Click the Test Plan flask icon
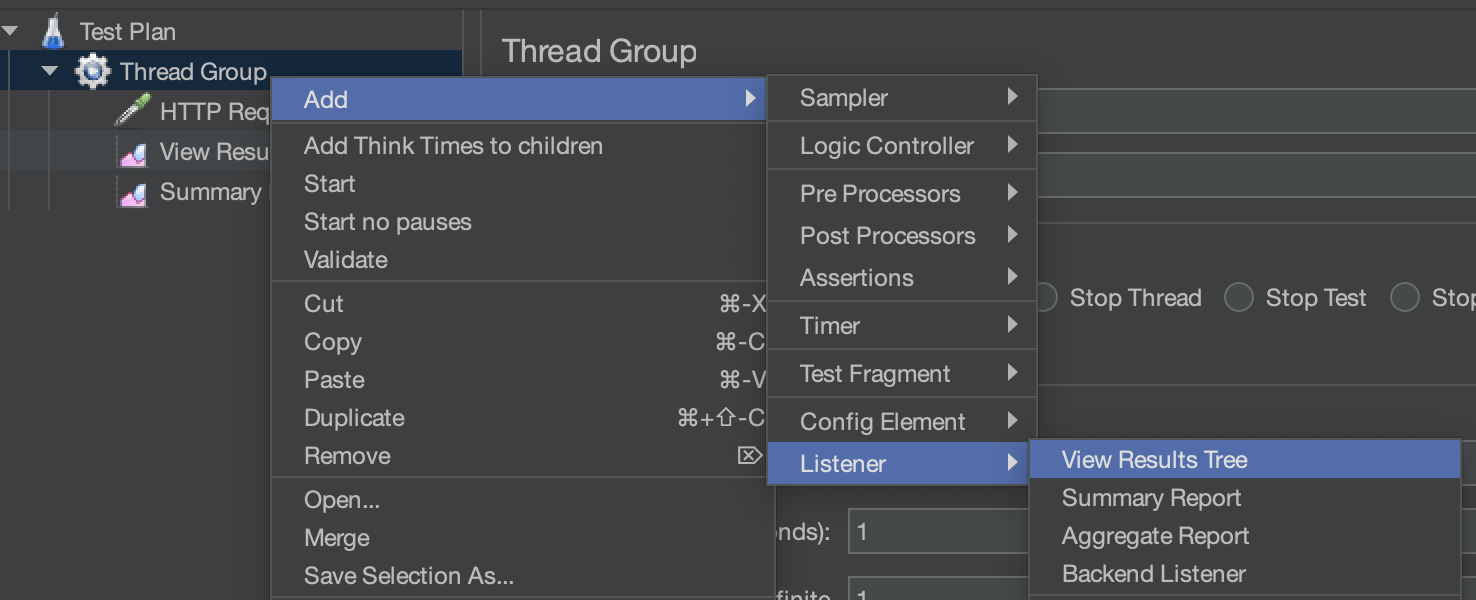Screen dimensions: 1476x600 [x=53, y=32]
